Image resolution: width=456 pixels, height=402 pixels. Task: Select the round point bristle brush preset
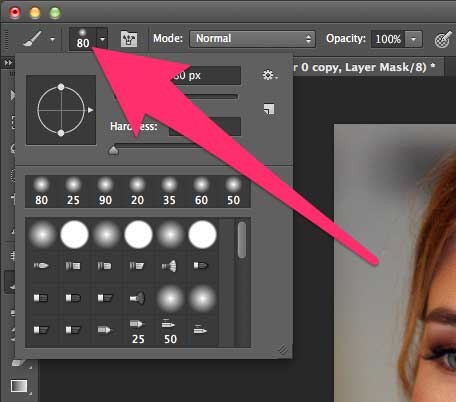pyautogui.click(x=41, y=266)
